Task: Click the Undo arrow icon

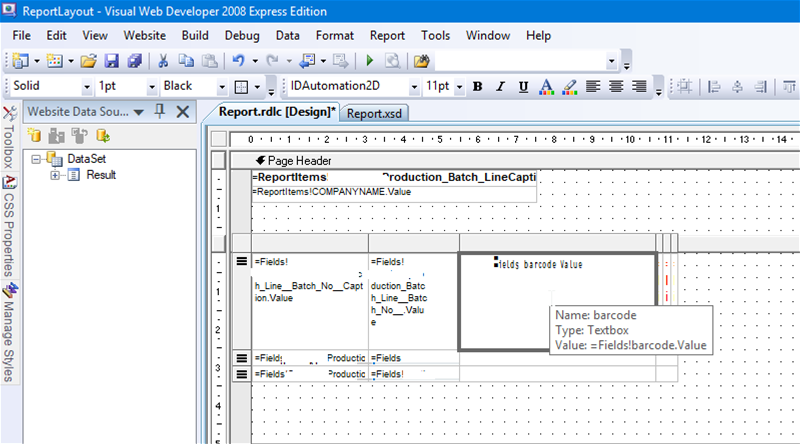Action: pyautogui.click(x=238, y=61)
